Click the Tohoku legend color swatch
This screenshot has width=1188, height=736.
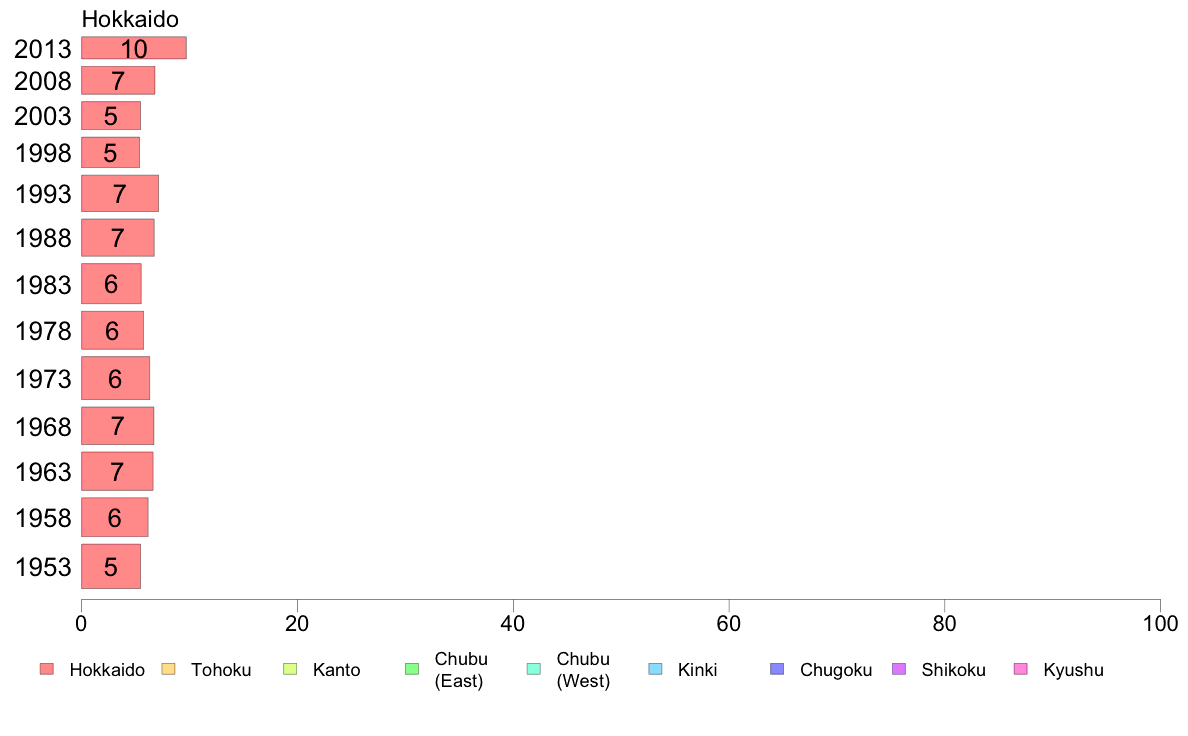[168, 669]
